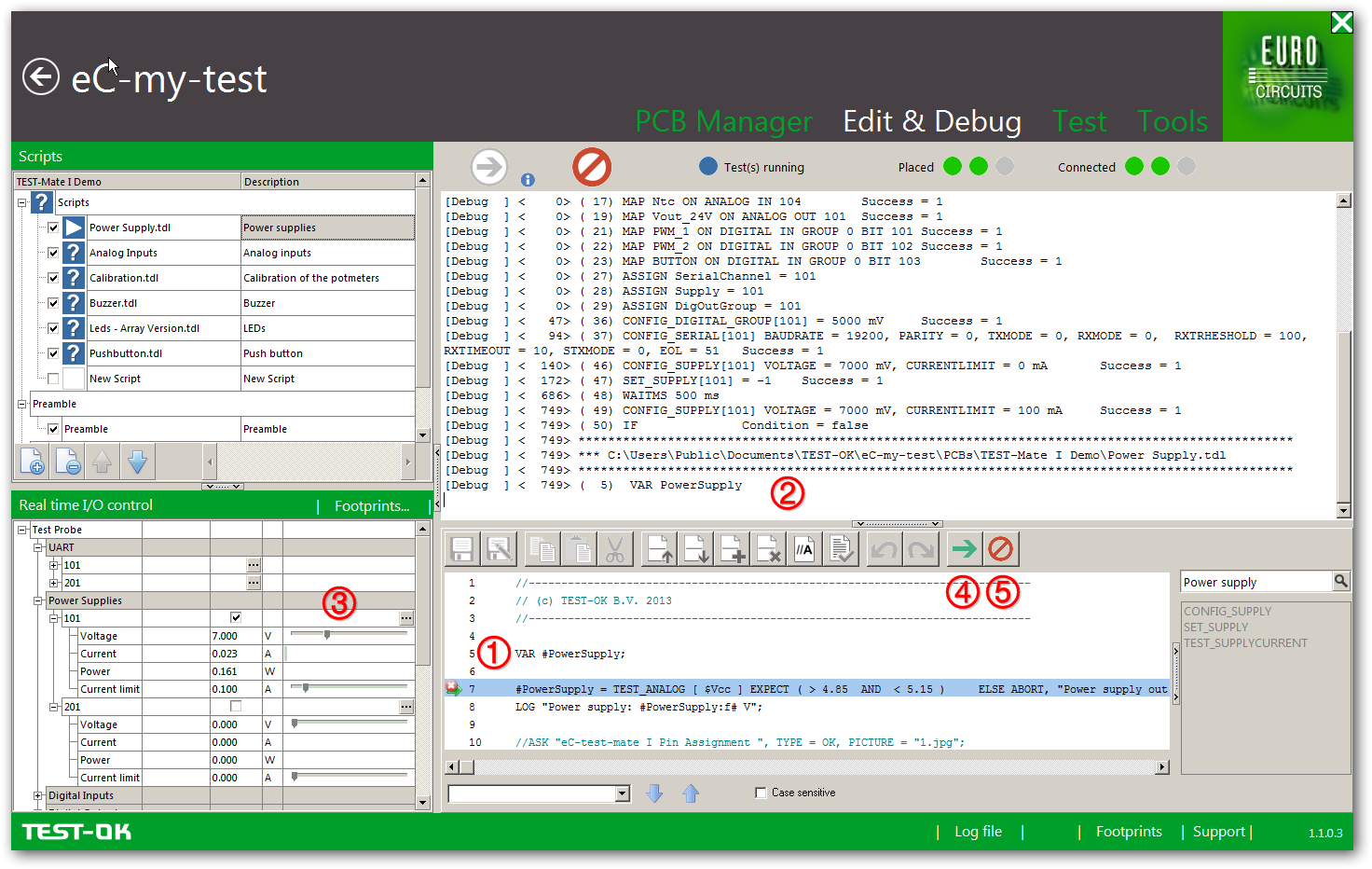Click the blue info icon near debug log
This screenshot has width=1372, height=869.
tap(528, 179)
